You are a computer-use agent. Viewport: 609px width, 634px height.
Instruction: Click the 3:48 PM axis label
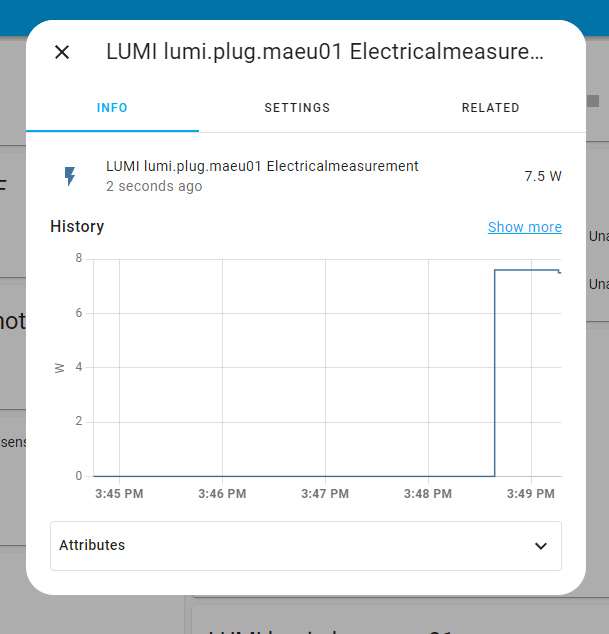[428, 494]
